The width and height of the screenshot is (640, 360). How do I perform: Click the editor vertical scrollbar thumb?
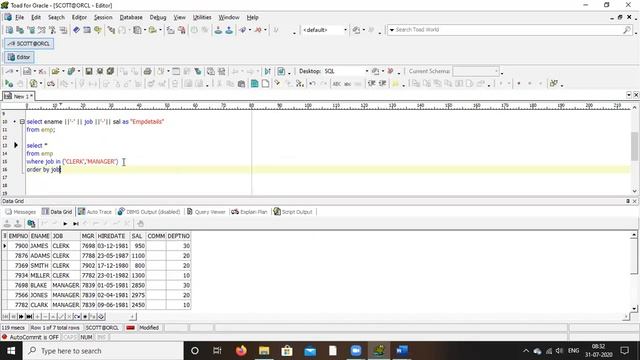pyautogui.click(x=634, y=146)
